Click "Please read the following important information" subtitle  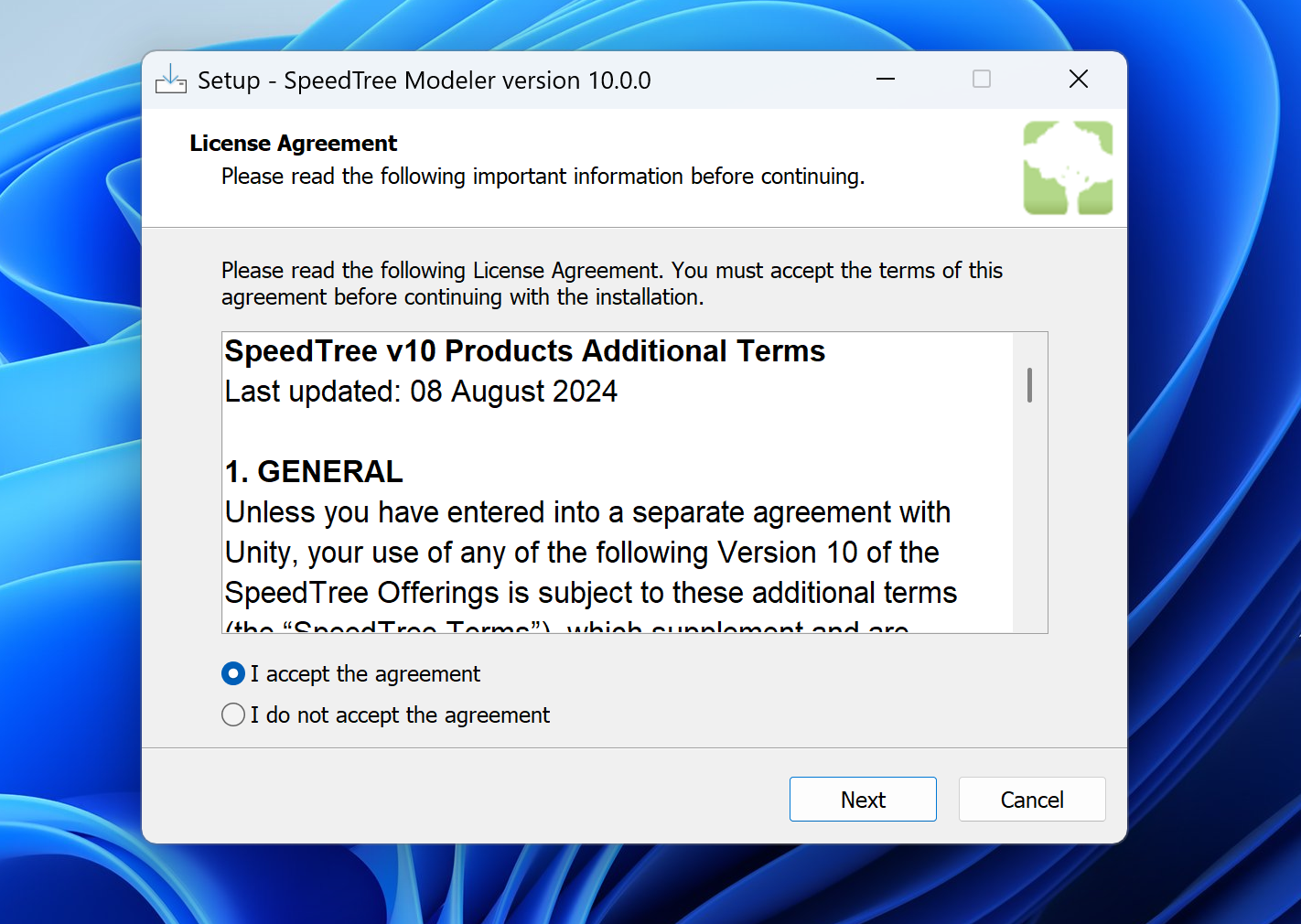click(543, 177)
